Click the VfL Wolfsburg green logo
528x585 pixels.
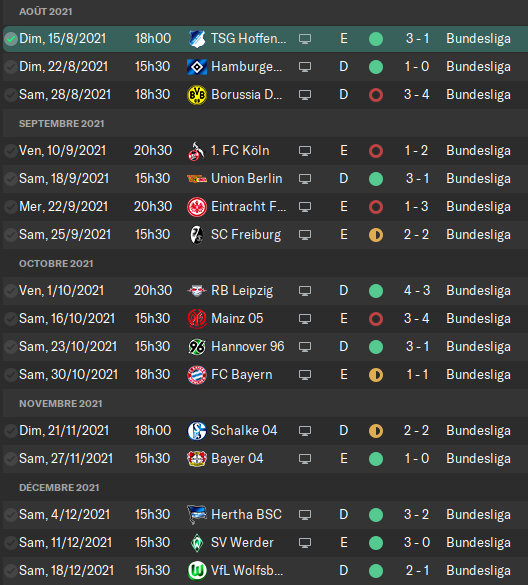(x=197, y=571)
